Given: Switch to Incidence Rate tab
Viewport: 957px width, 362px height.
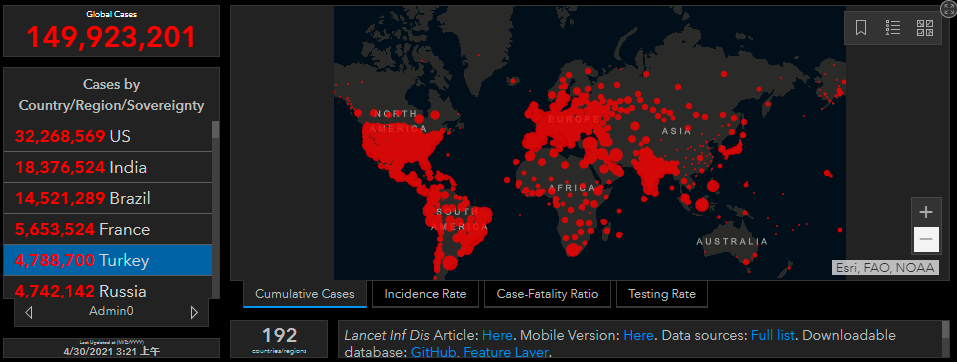Looking at the screenshot, I should pyautogui.click(x=425, y=294).
